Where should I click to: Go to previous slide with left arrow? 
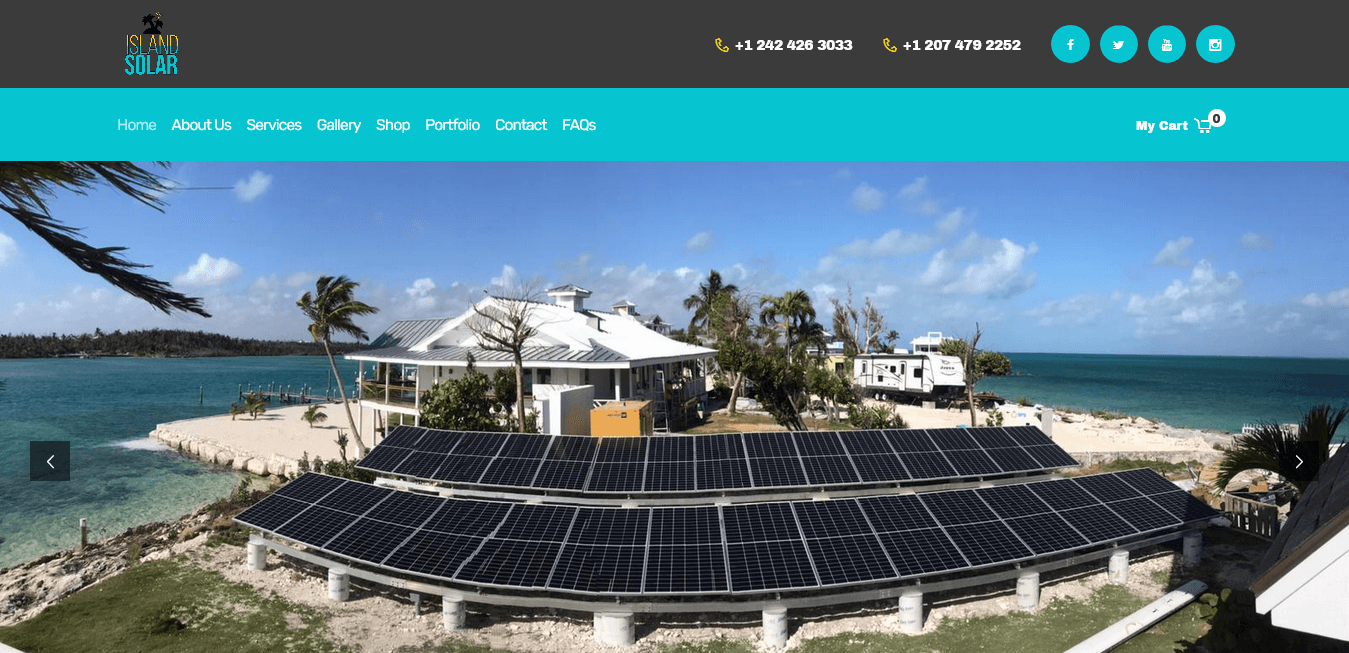[50, 461]
